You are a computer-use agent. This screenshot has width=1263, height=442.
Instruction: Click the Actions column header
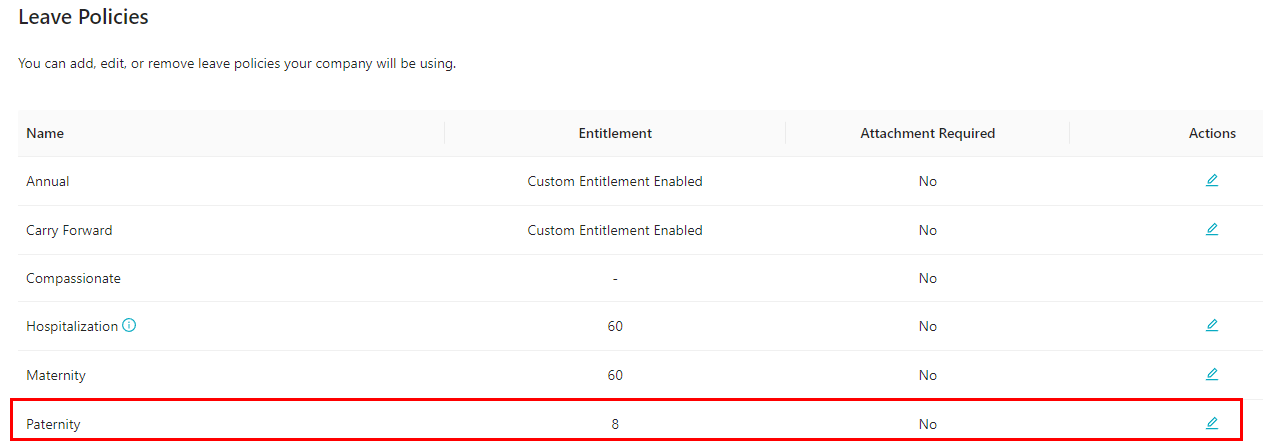1212,133
